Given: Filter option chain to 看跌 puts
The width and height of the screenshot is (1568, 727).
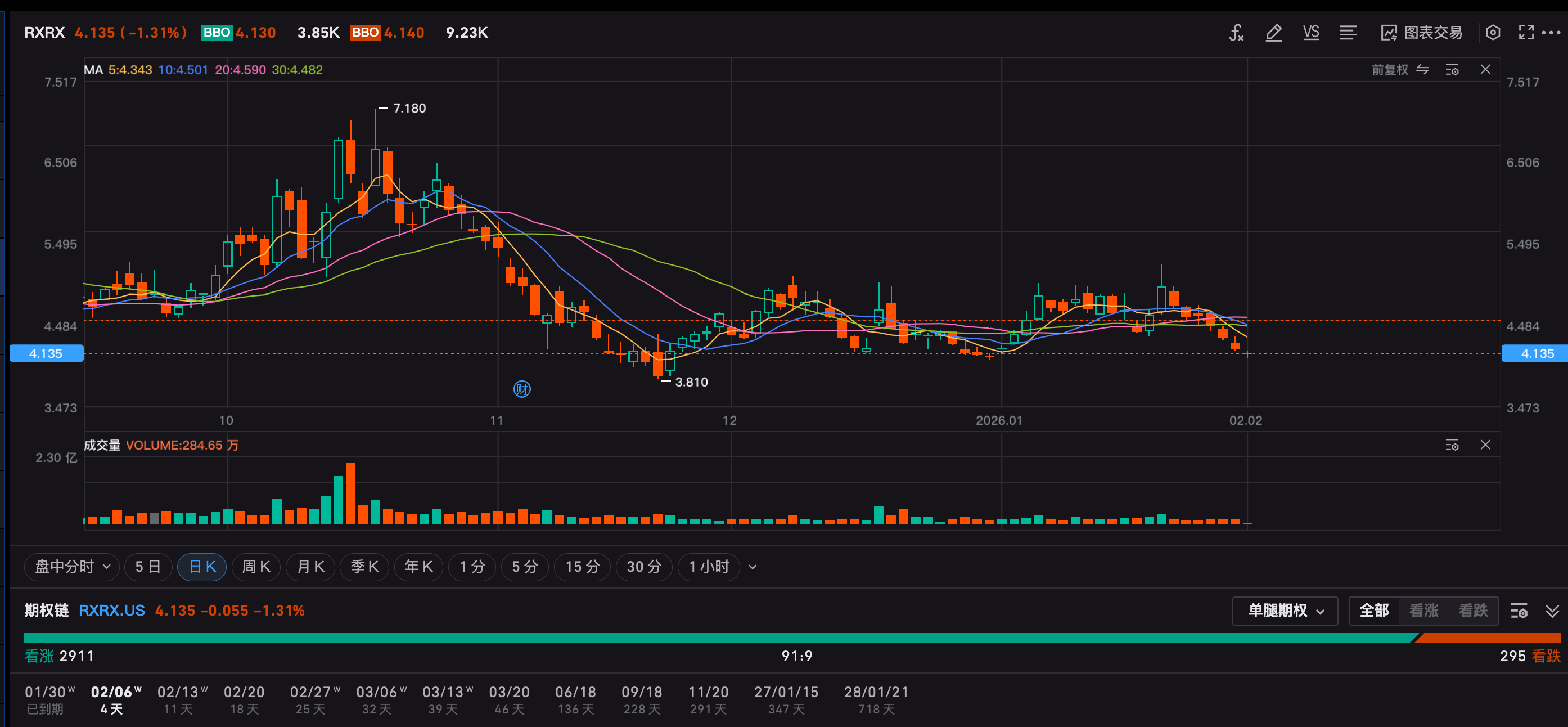Looking at the screenshot, I should click(x=1472, y=611).
